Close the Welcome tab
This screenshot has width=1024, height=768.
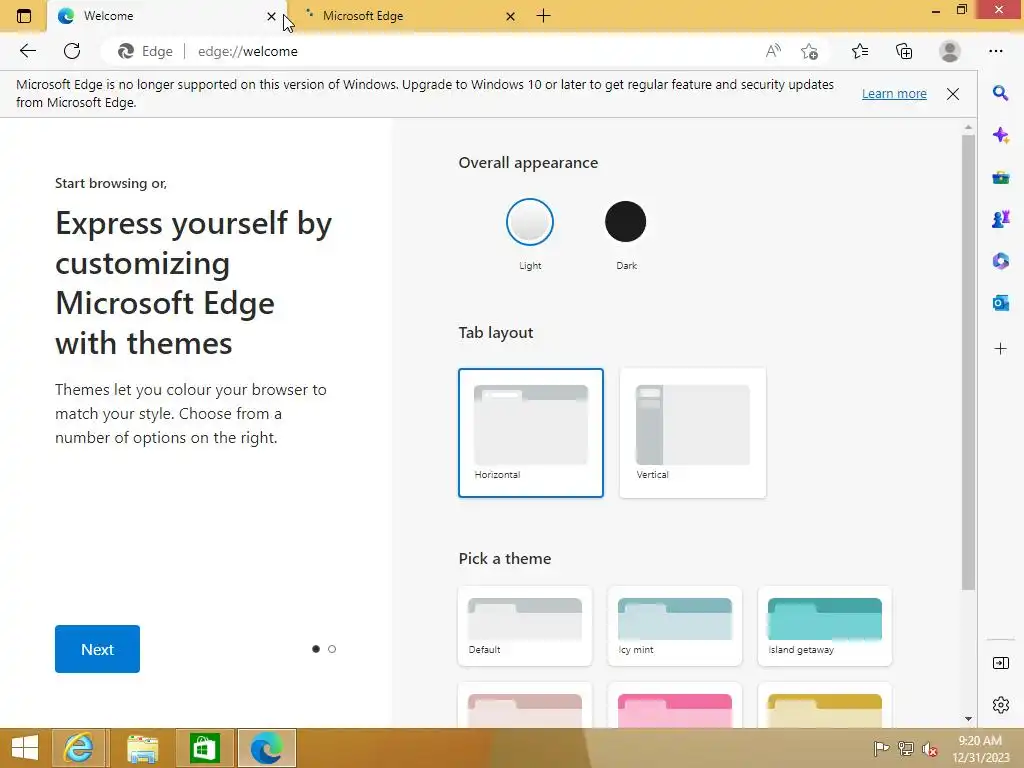click(x=271, y=16)
